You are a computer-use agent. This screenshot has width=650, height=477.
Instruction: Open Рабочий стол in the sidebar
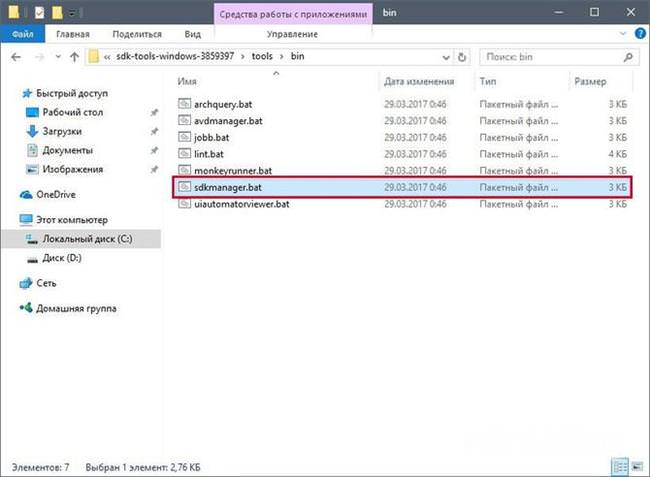pos(73,112)
